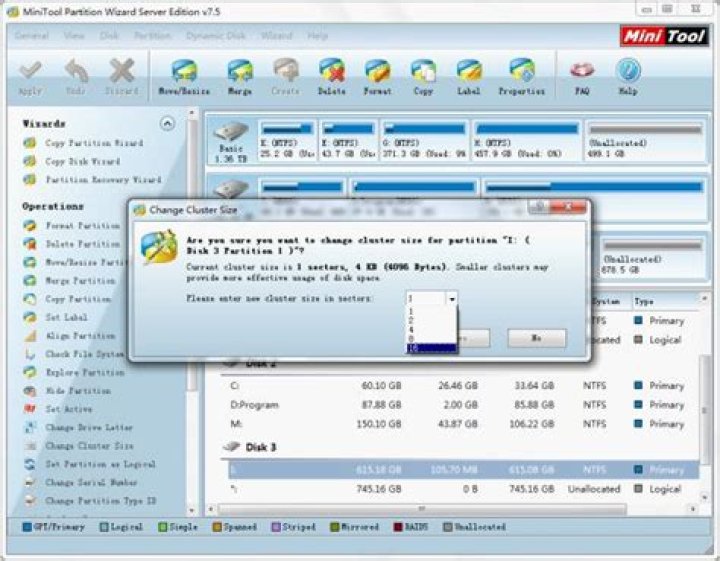Screen dimensions: 720x561
Task: Open the Help menu
Action: coord(317,36)
